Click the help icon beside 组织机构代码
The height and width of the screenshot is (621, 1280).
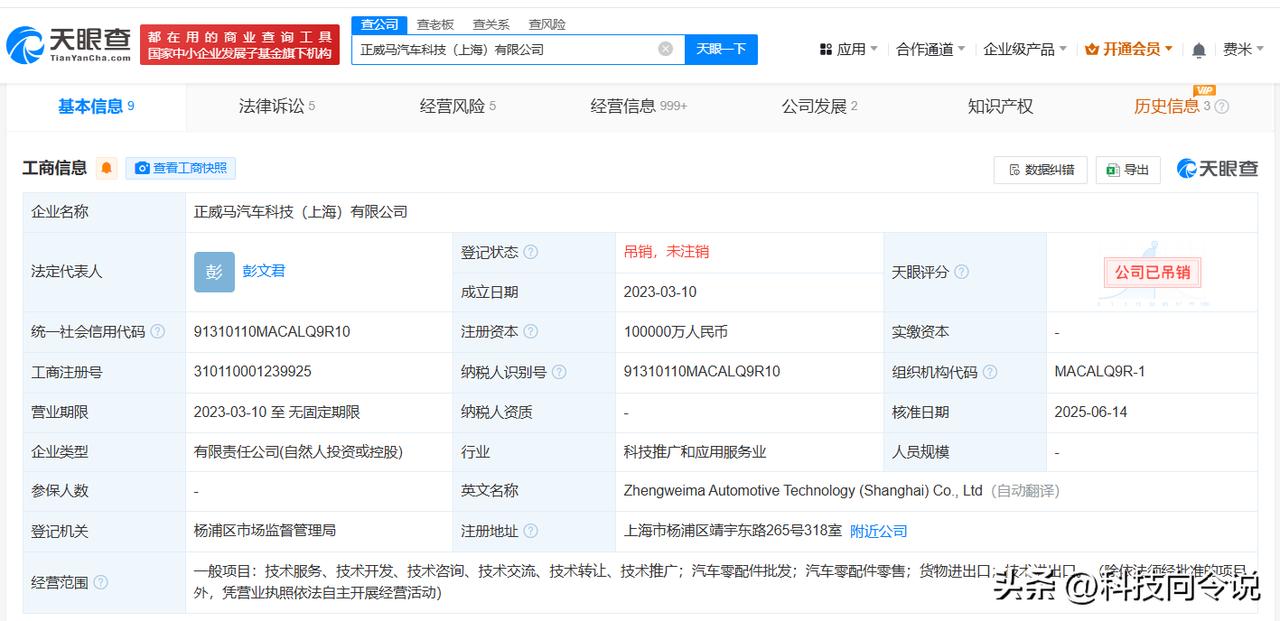[989, 372]
